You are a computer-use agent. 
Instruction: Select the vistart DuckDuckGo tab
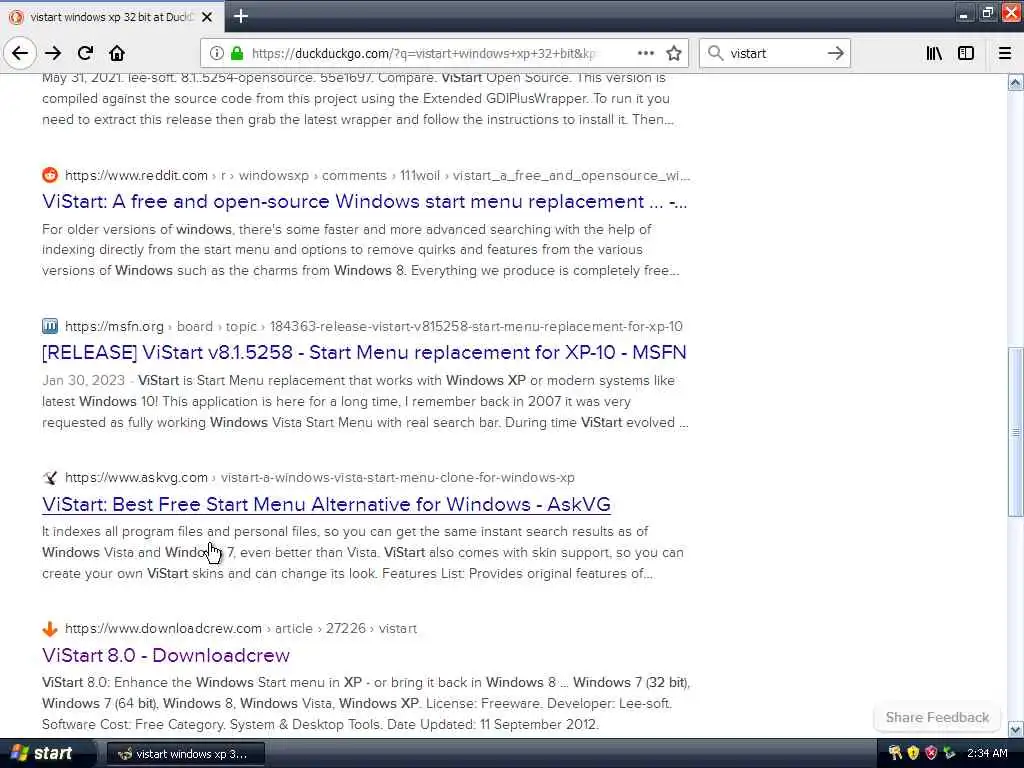coord(112,17)
